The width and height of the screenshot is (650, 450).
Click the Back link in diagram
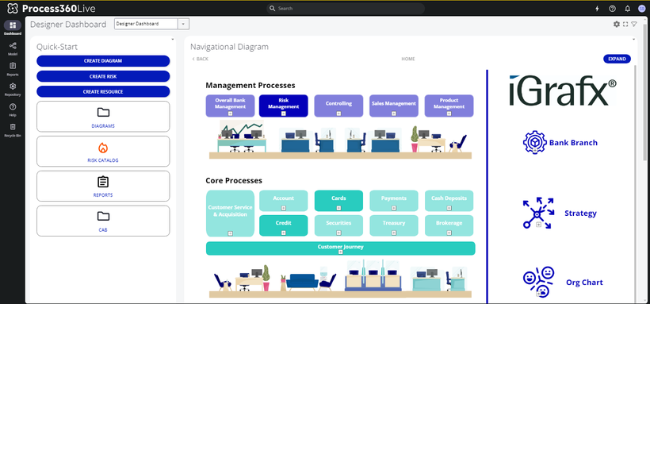click(200, 59)
